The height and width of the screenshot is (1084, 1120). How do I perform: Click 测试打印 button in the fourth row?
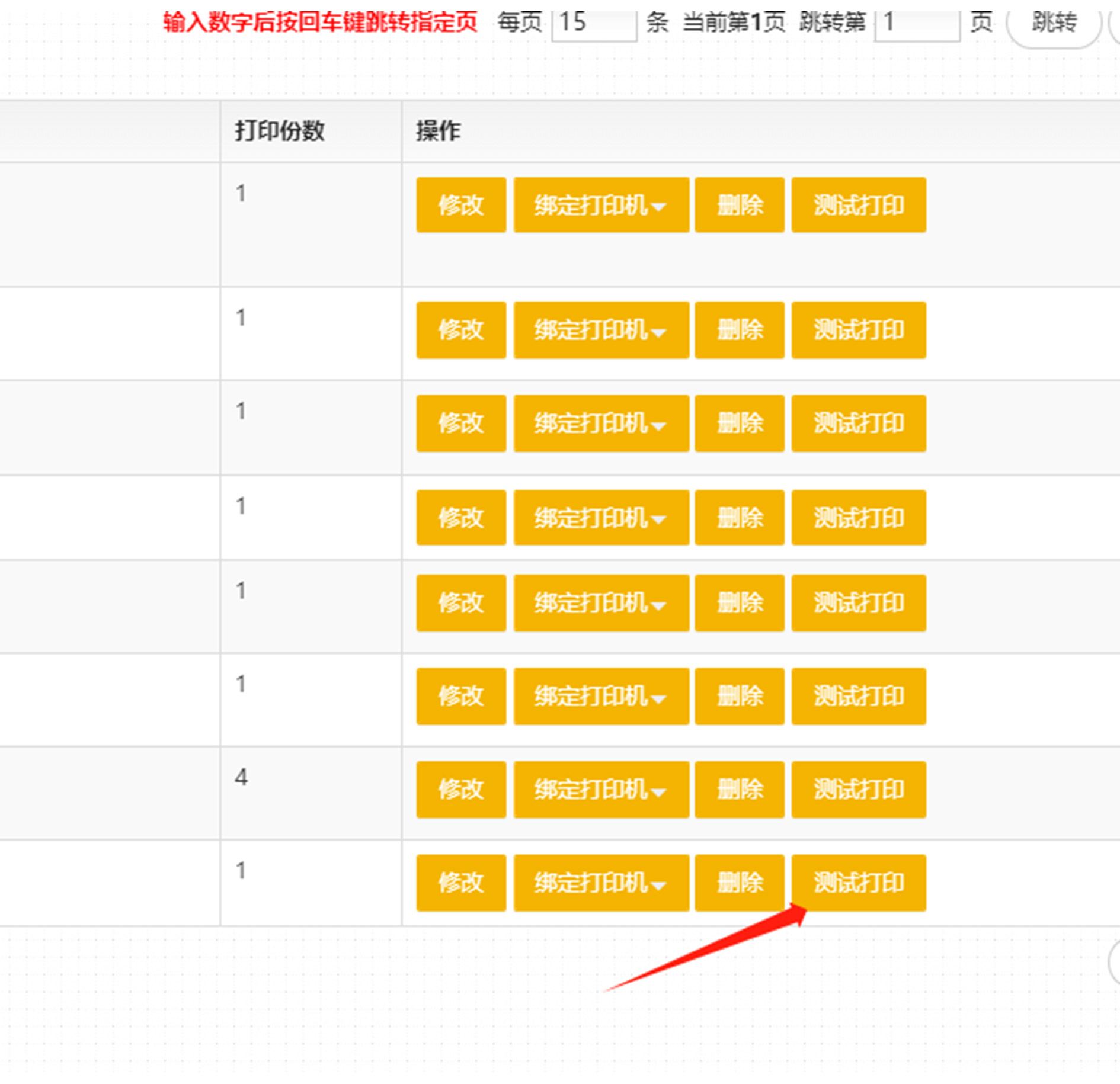[858, 517]
